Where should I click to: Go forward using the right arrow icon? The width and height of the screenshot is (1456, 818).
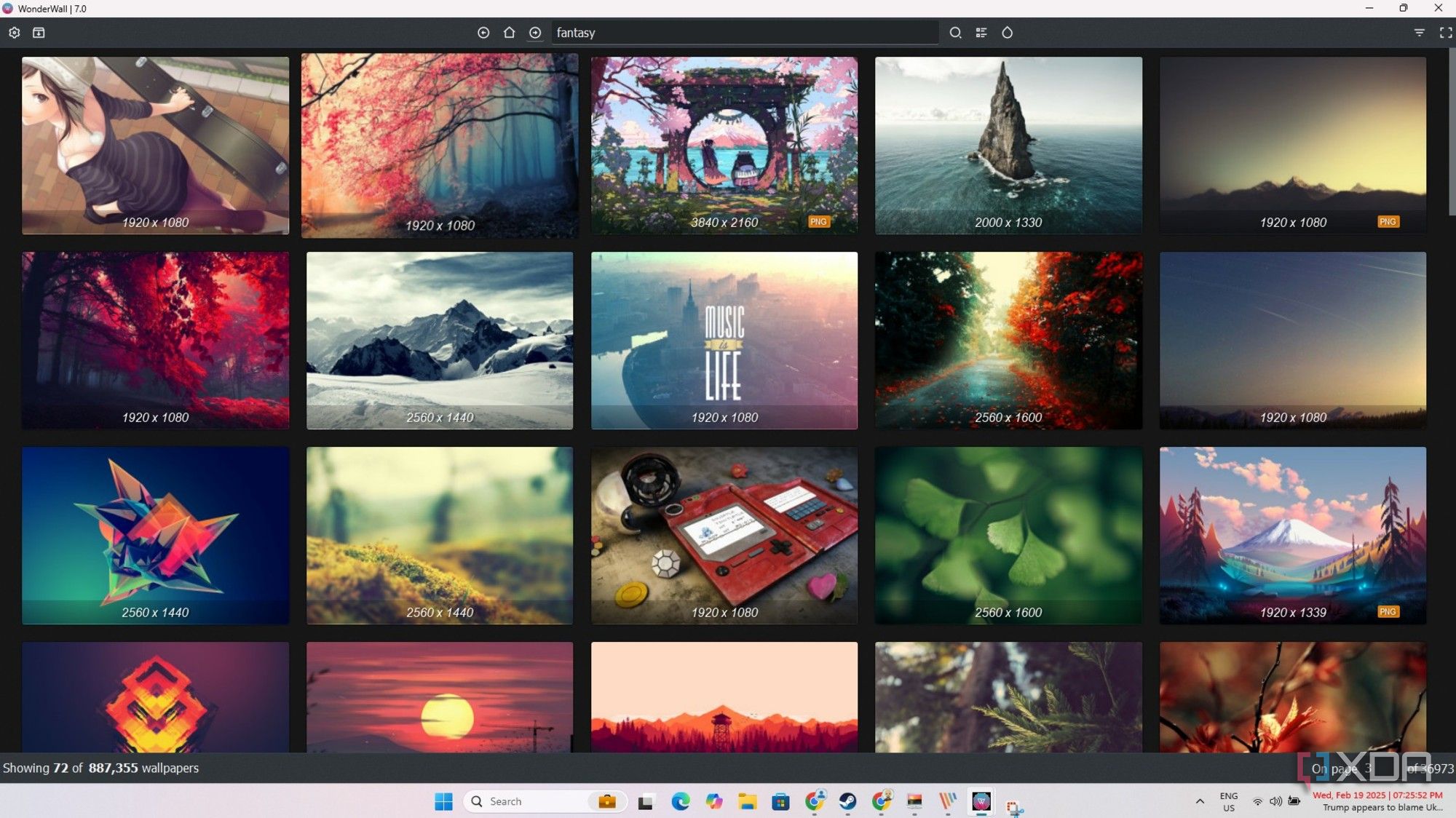(535, 33)
